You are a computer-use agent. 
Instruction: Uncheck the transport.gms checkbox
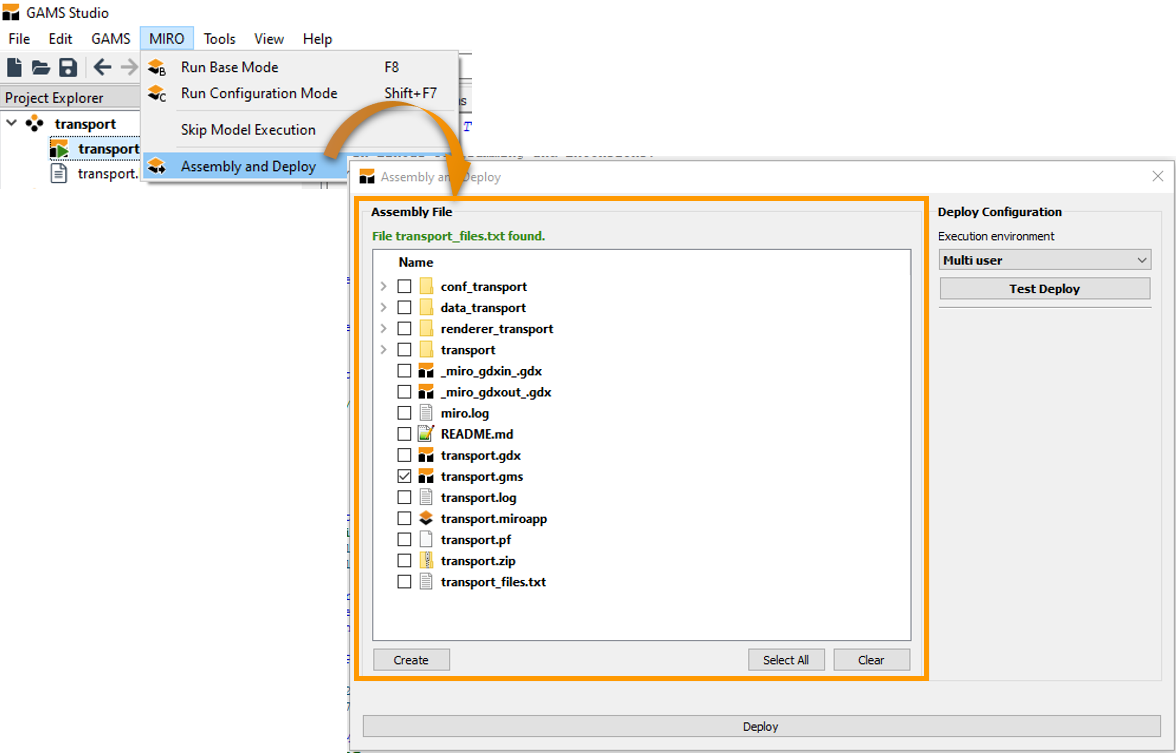tap(404, 476)
